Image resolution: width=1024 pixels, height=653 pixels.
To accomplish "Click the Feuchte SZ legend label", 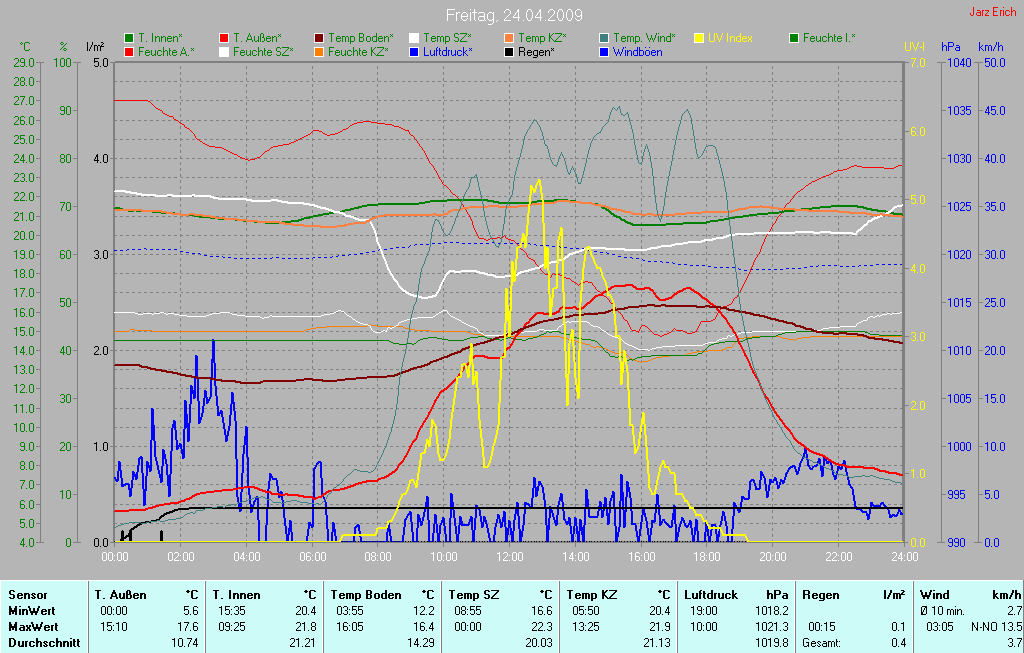I will pyautogui.click(x=262, y=51).
